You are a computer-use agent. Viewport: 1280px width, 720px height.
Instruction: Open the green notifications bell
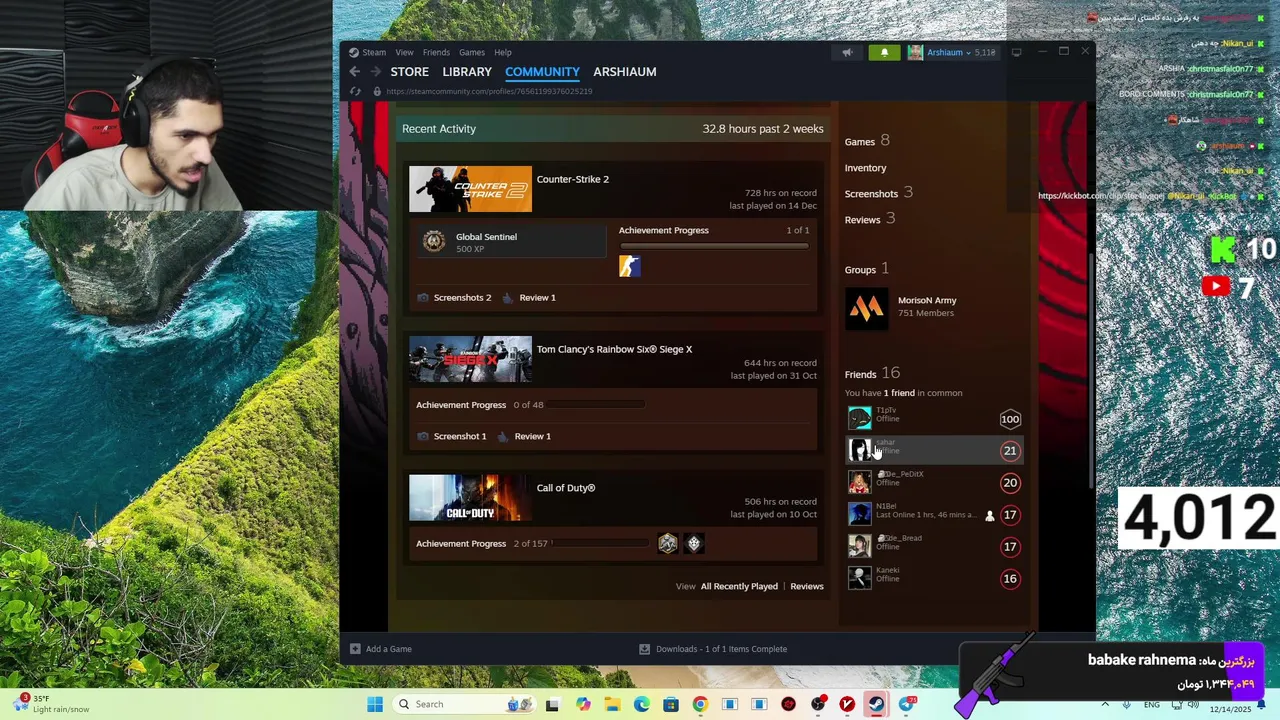pos(884,52)
